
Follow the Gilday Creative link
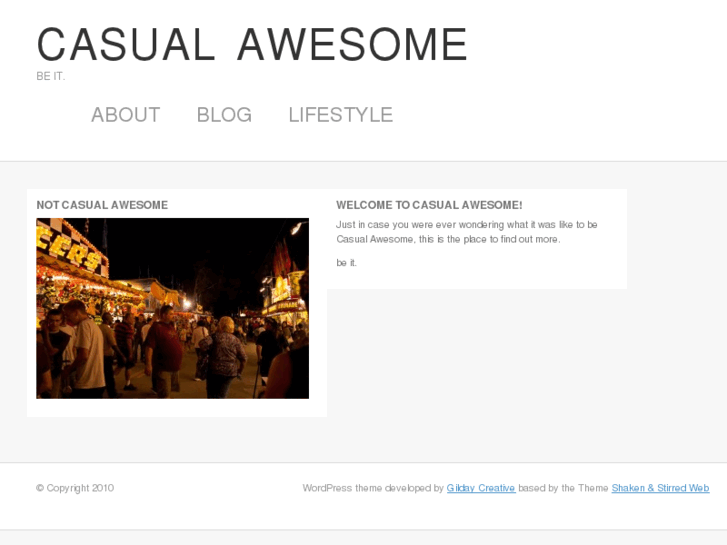[x=481, y=488]
